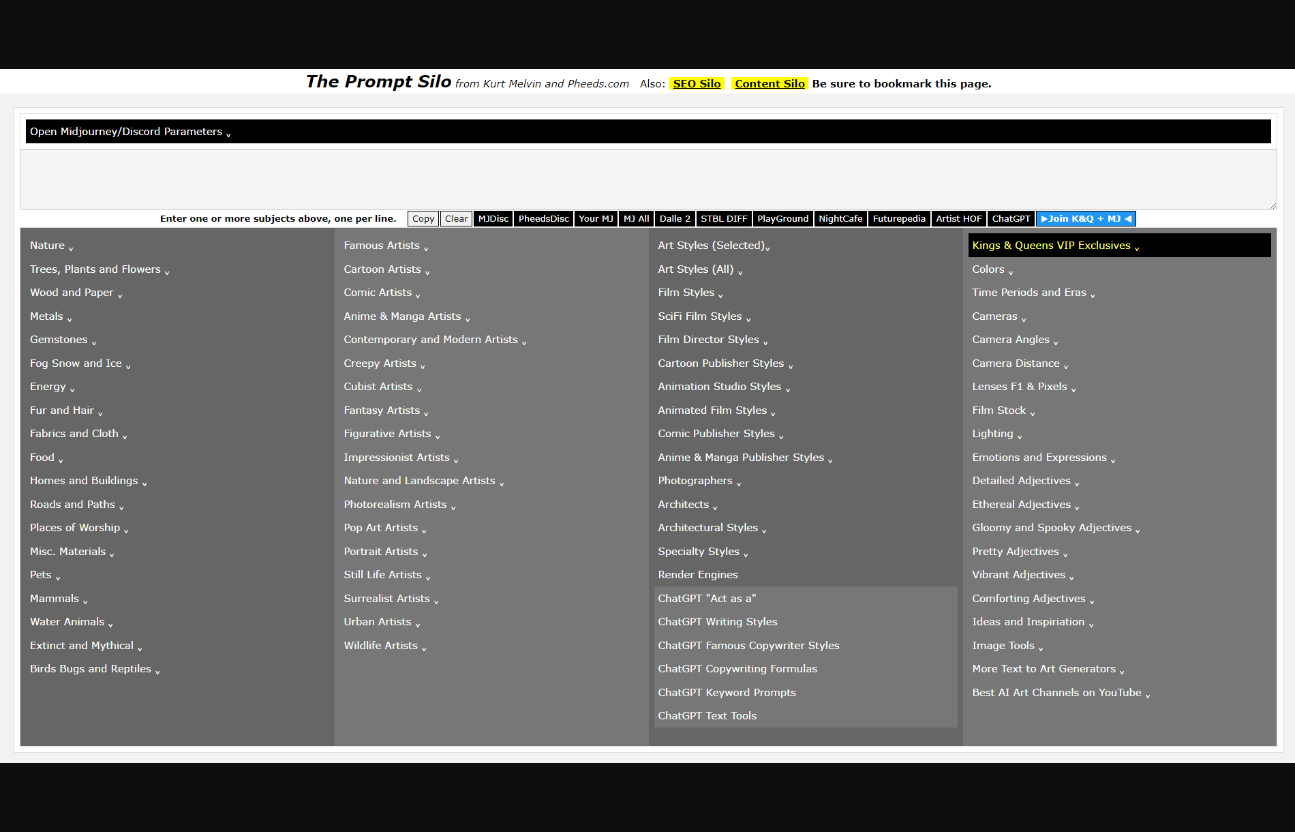The height and width of the screenshot is (832, 1295).
Task: Expand the Nature category
Action: tap(48, 246)
